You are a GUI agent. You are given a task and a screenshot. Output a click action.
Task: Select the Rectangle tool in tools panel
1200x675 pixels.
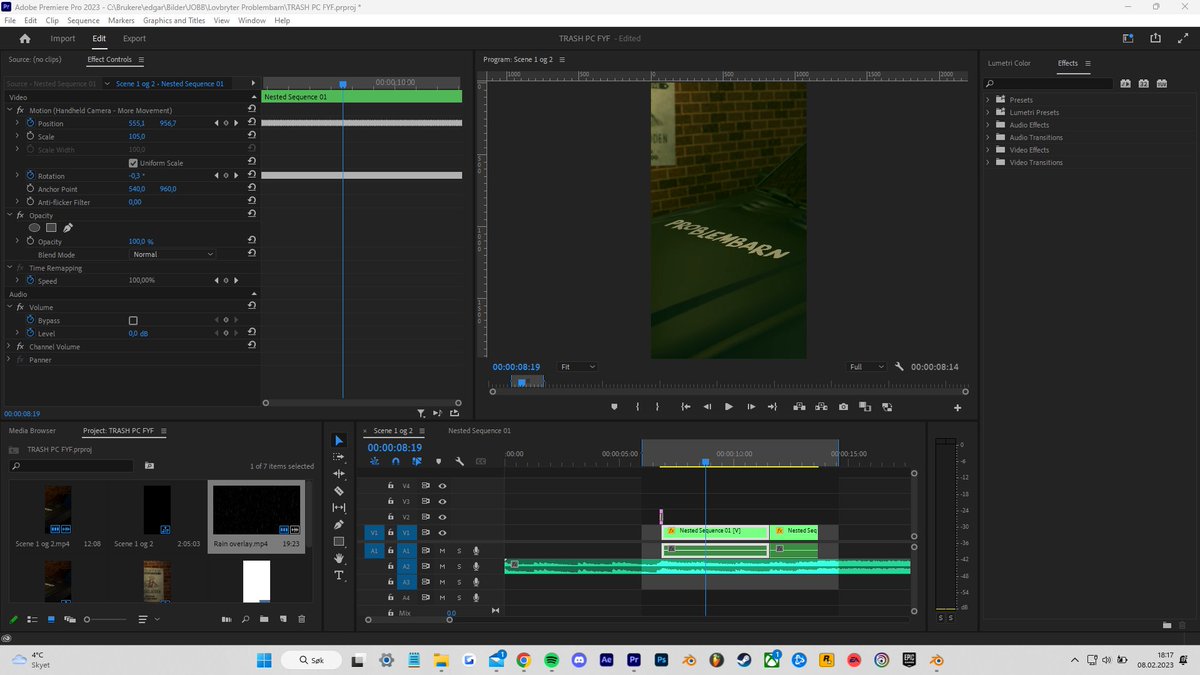tap(339, 541)
